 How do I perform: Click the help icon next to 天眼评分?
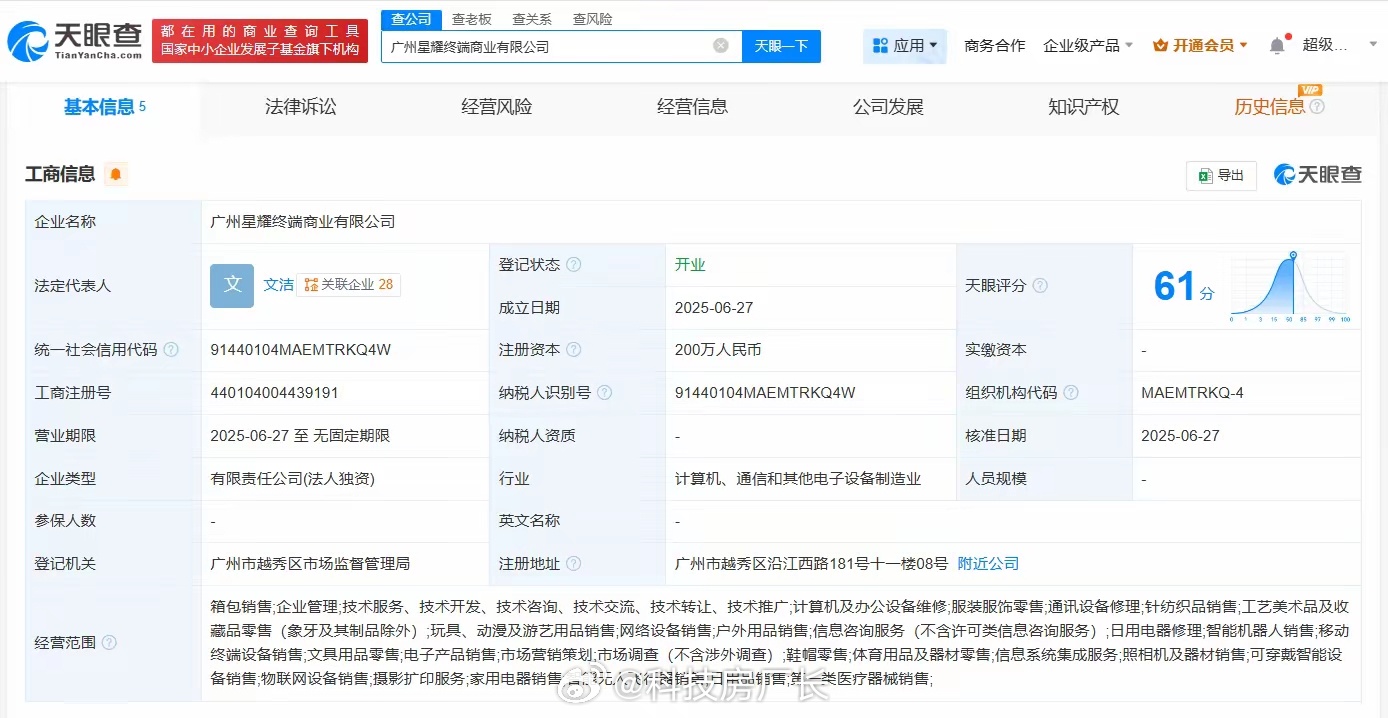pyautogui.click(x=1040, y=286)
